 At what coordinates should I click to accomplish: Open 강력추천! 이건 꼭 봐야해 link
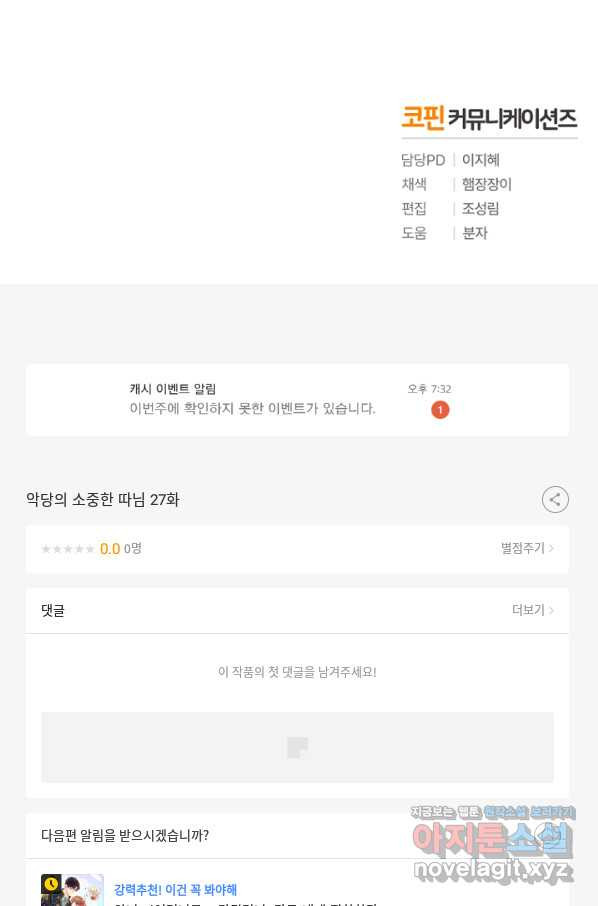(176, 889)
